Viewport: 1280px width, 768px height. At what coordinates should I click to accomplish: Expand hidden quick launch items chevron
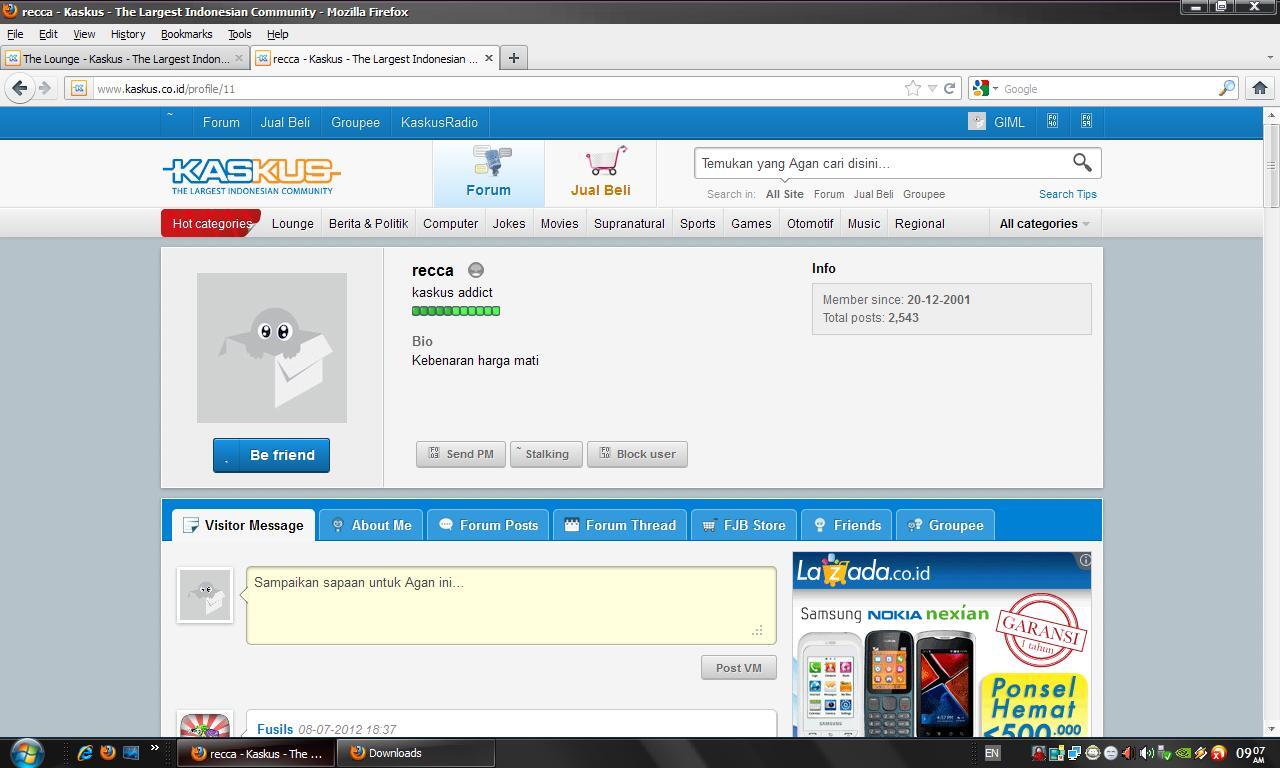pyautogui.click(x=154, y=747)
